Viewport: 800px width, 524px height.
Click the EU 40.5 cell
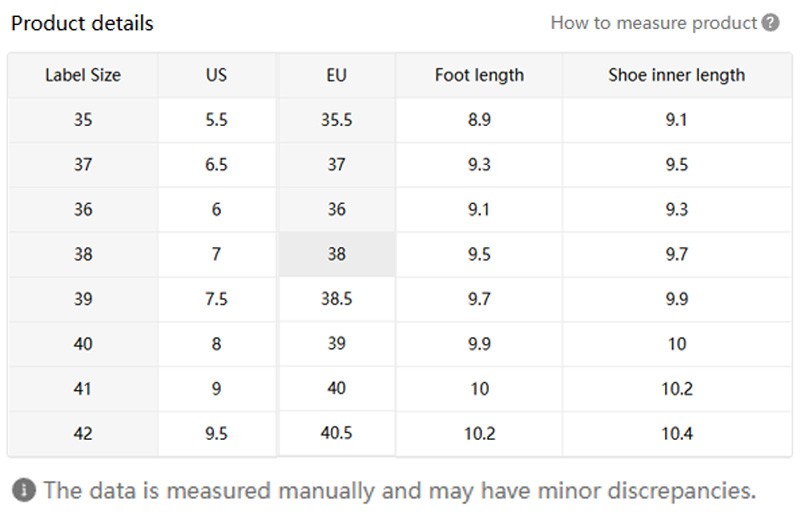coord(336,434)
